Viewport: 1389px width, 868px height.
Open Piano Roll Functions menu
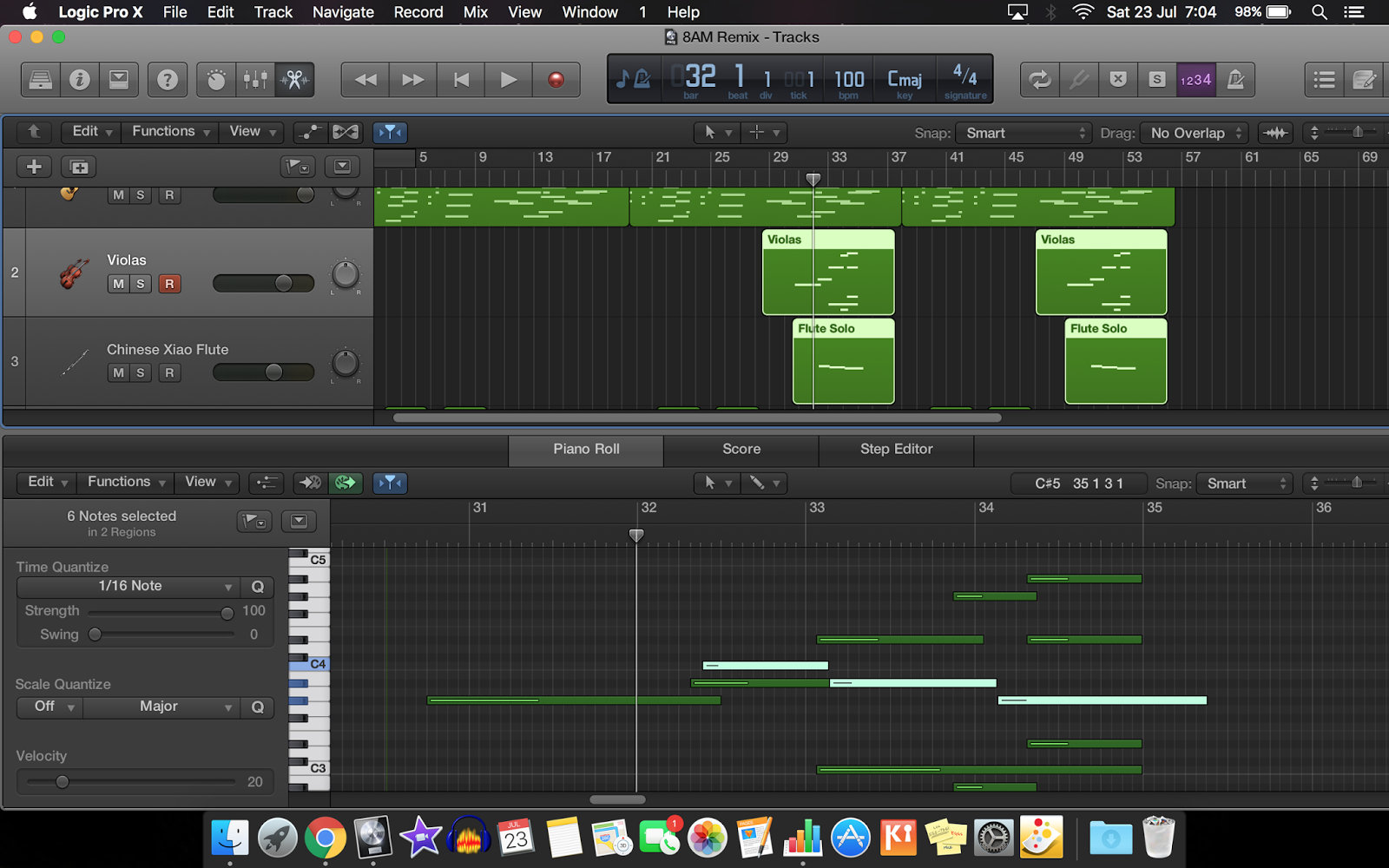click(x=126, y=482)
